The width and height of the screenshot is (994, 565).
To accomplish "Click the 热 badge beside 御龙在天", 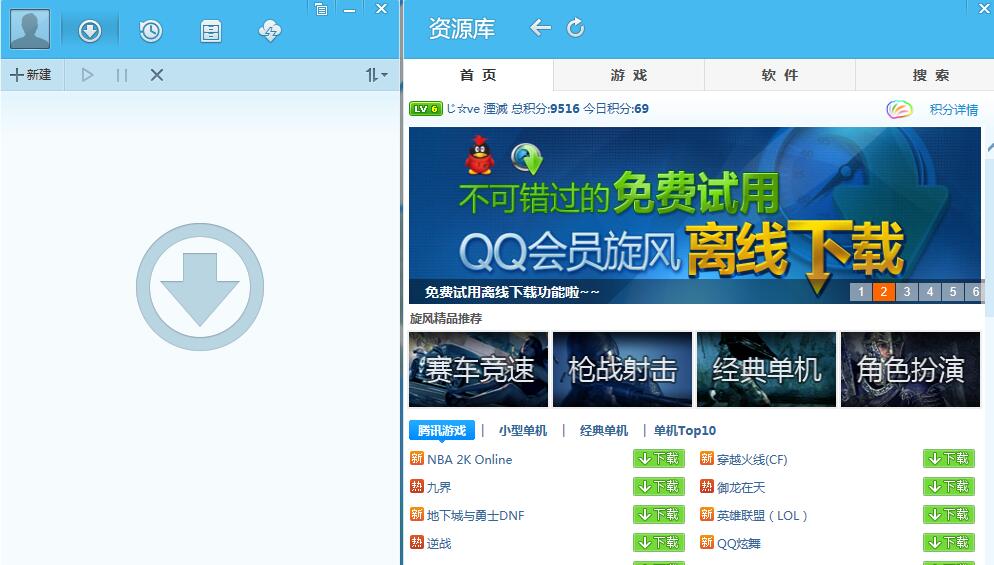I will pos(707,486).
